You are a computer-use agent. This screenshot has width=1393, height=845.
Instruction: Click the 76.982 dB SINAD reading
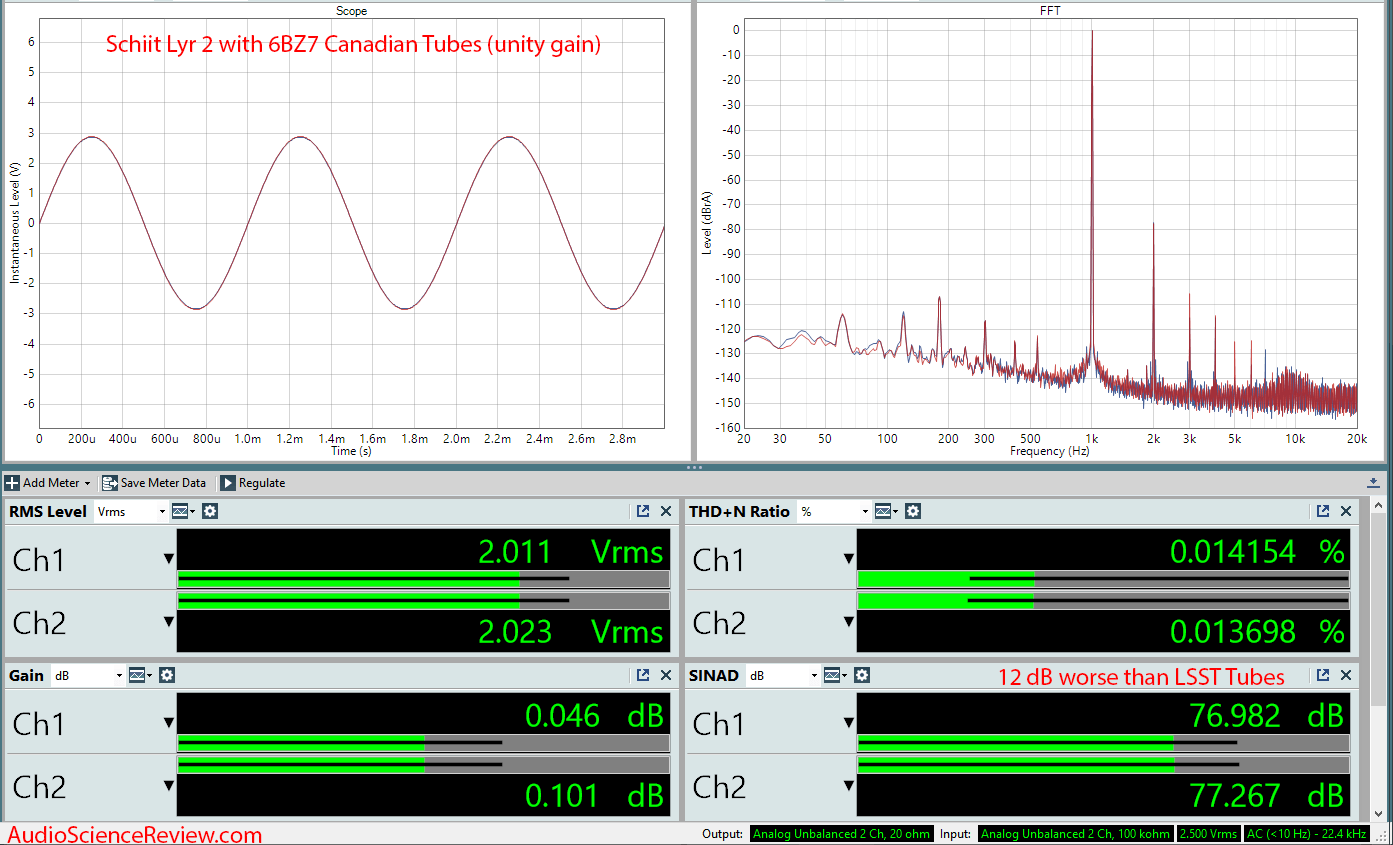click(x=1266, y=715)
